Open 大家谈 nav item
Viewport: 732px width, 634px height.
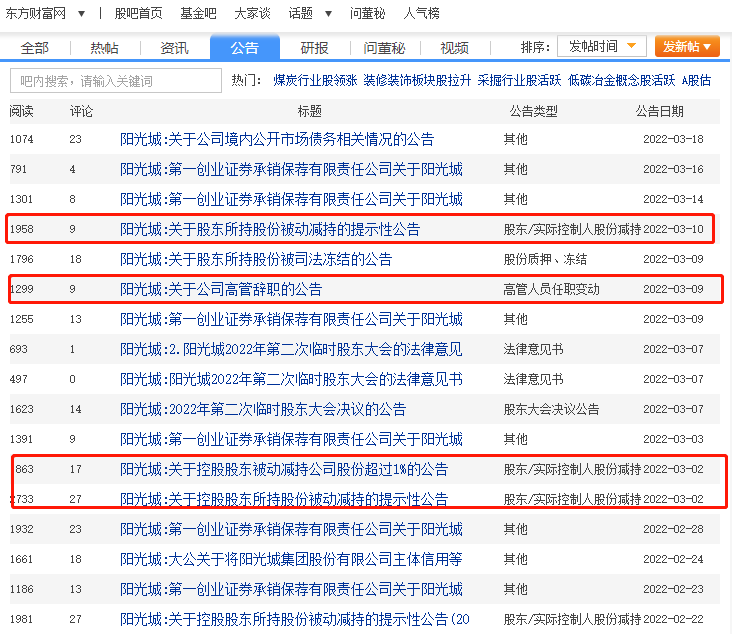(252, 14)
